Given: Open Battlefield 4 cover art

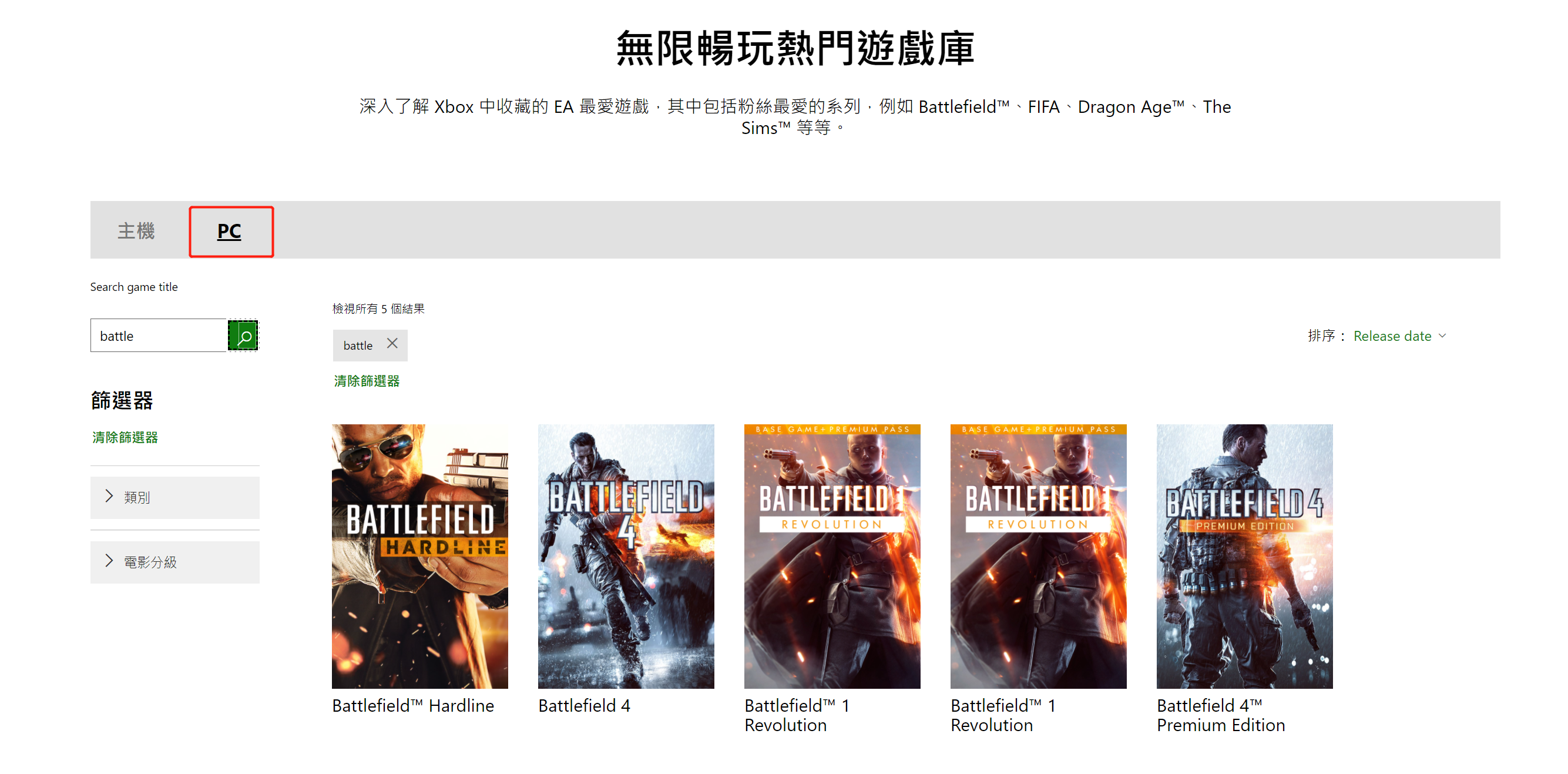Looking at the screenshot, I should (x=626, y=556).
